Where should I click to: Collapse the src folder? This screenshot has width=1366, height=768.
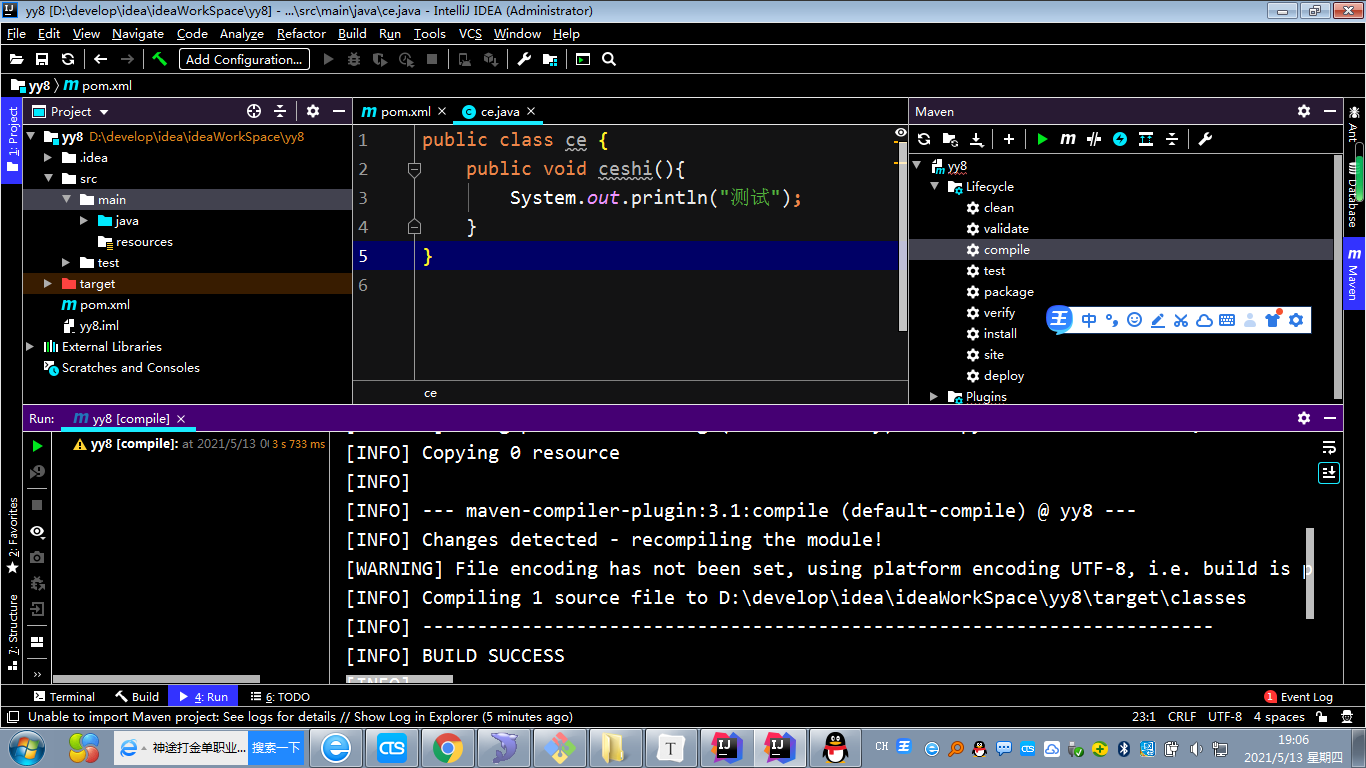coord(48,179)
